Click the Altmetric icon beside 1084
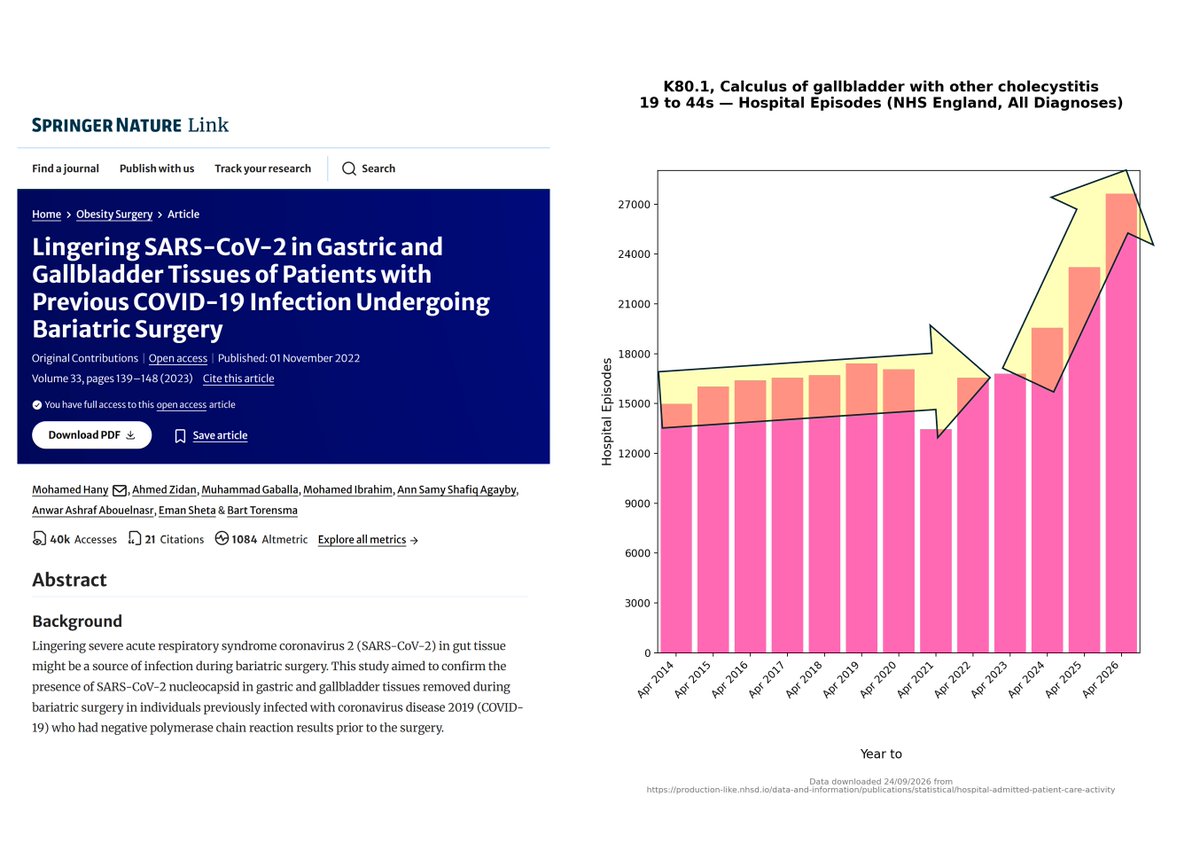 tap(221, 539)
